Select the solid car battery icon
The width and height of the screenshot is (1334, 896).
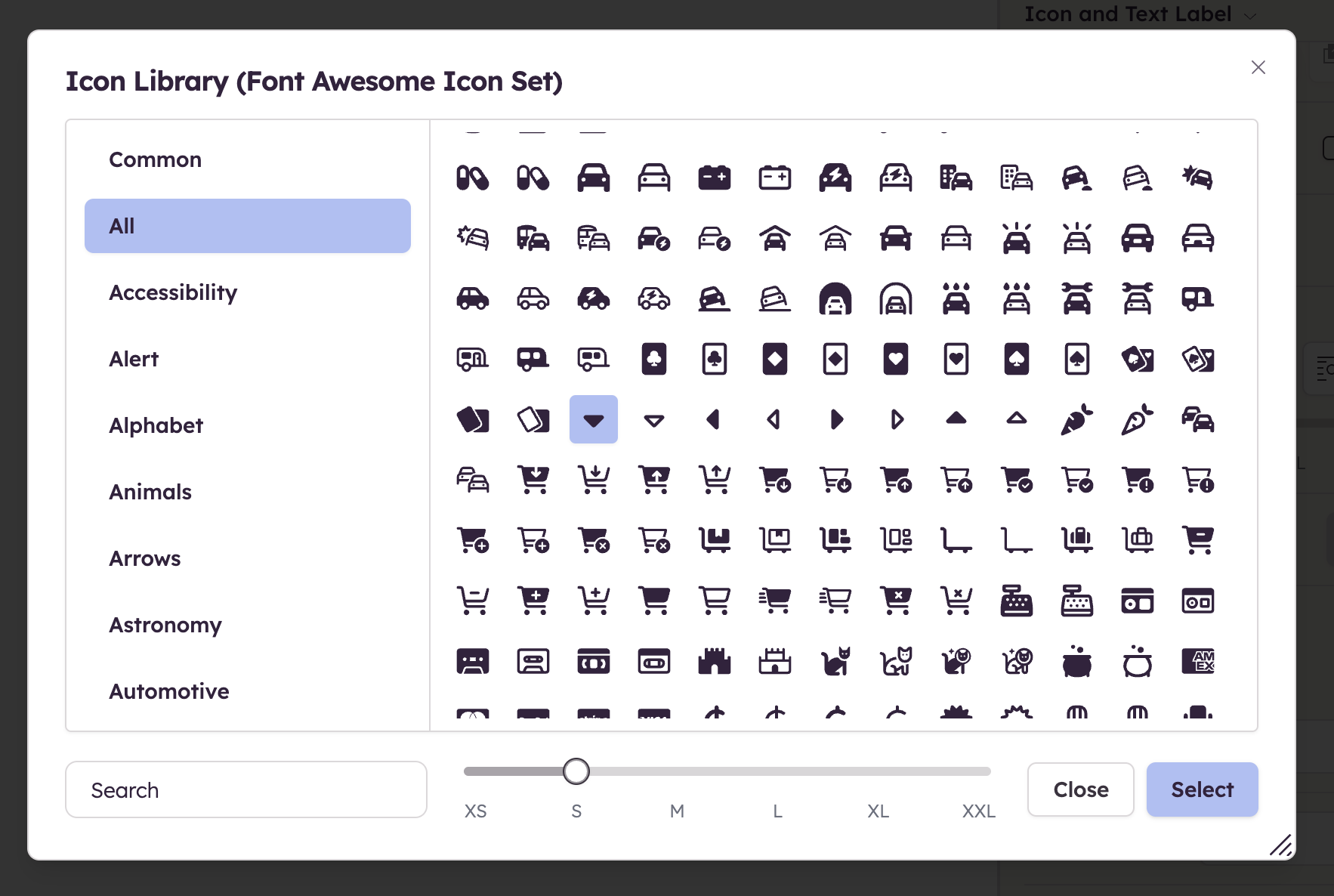pos(714,178)
